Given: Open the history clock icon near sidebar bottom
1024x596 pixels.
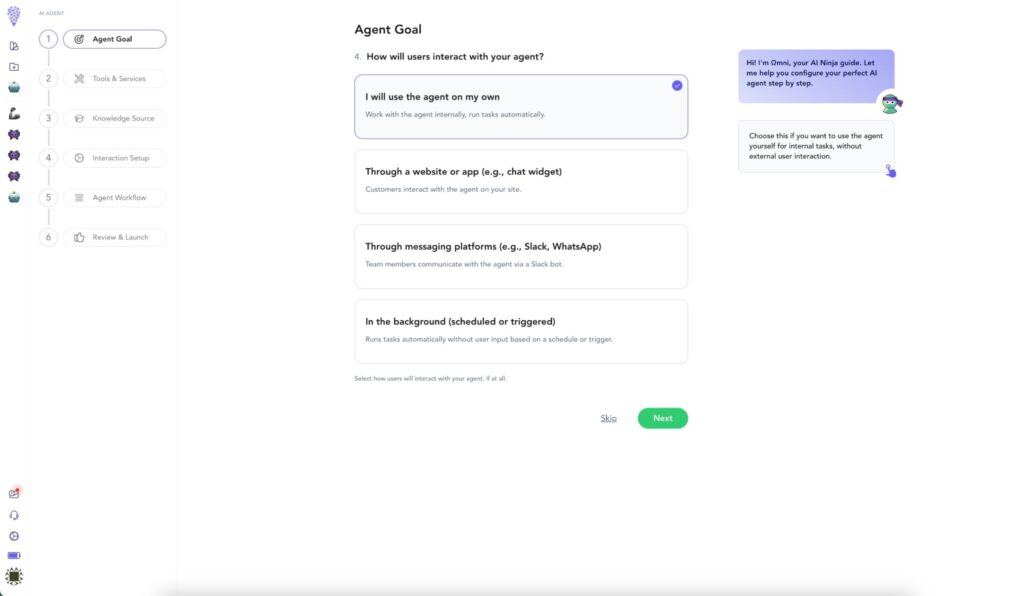Looking at the screenshot, I should [x=13, y=535].
